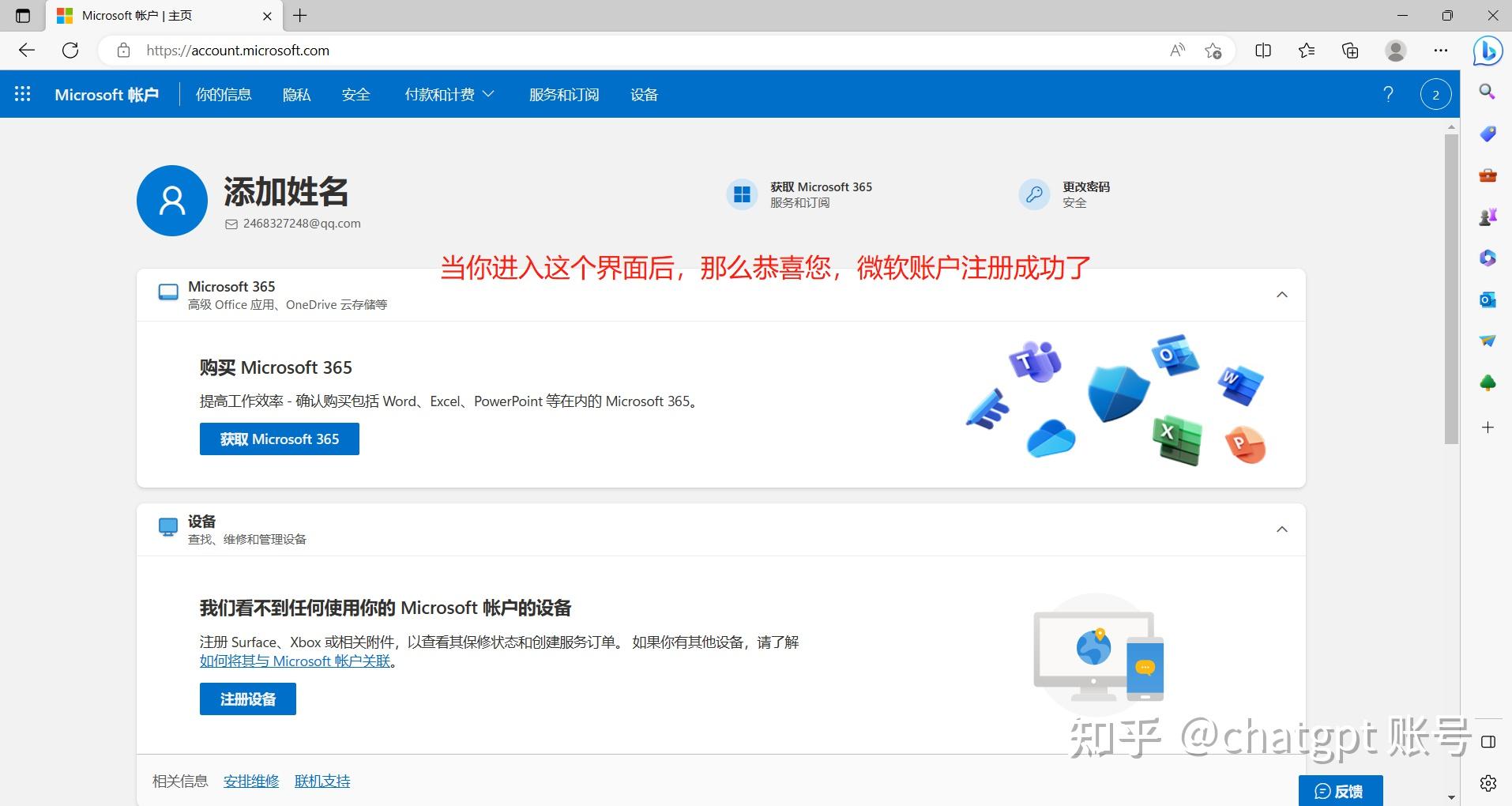The image size is (1512, 806).
Task: Click the browser back arrow
Action: tap(27, 51)
